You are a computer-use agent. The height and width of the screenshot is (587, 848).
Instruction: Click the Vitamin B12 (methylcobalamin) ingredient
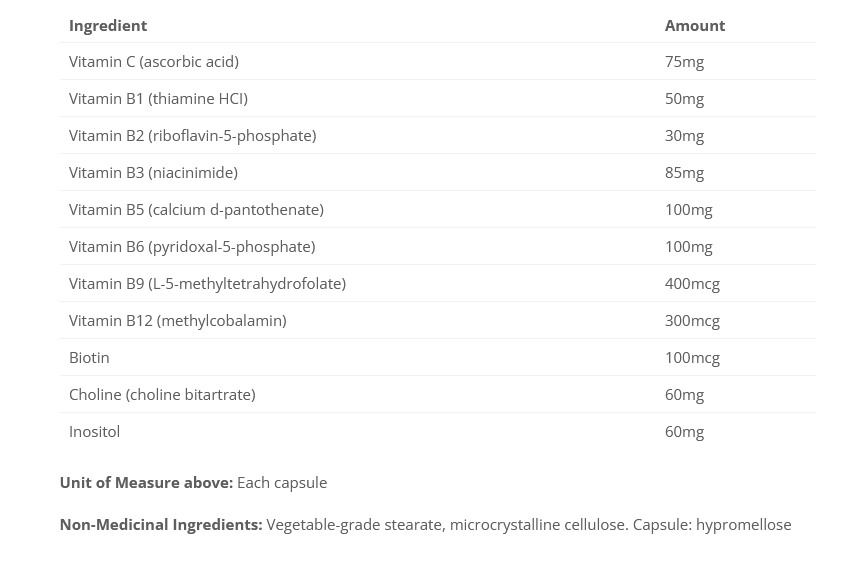click(x=177, y=321)
